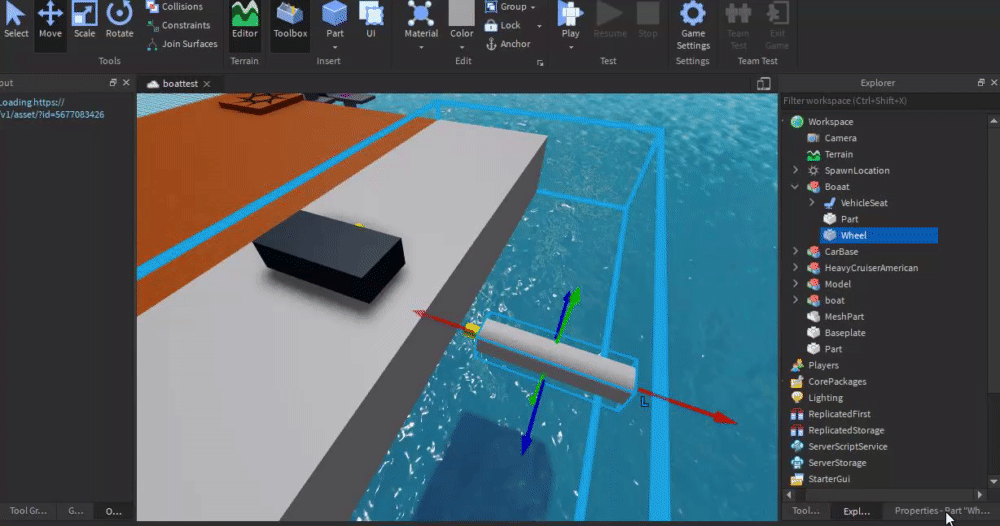The height and width of the screenshot is (526, 1000).
Task: Activate the Move tool
Action: coord(50,20)
